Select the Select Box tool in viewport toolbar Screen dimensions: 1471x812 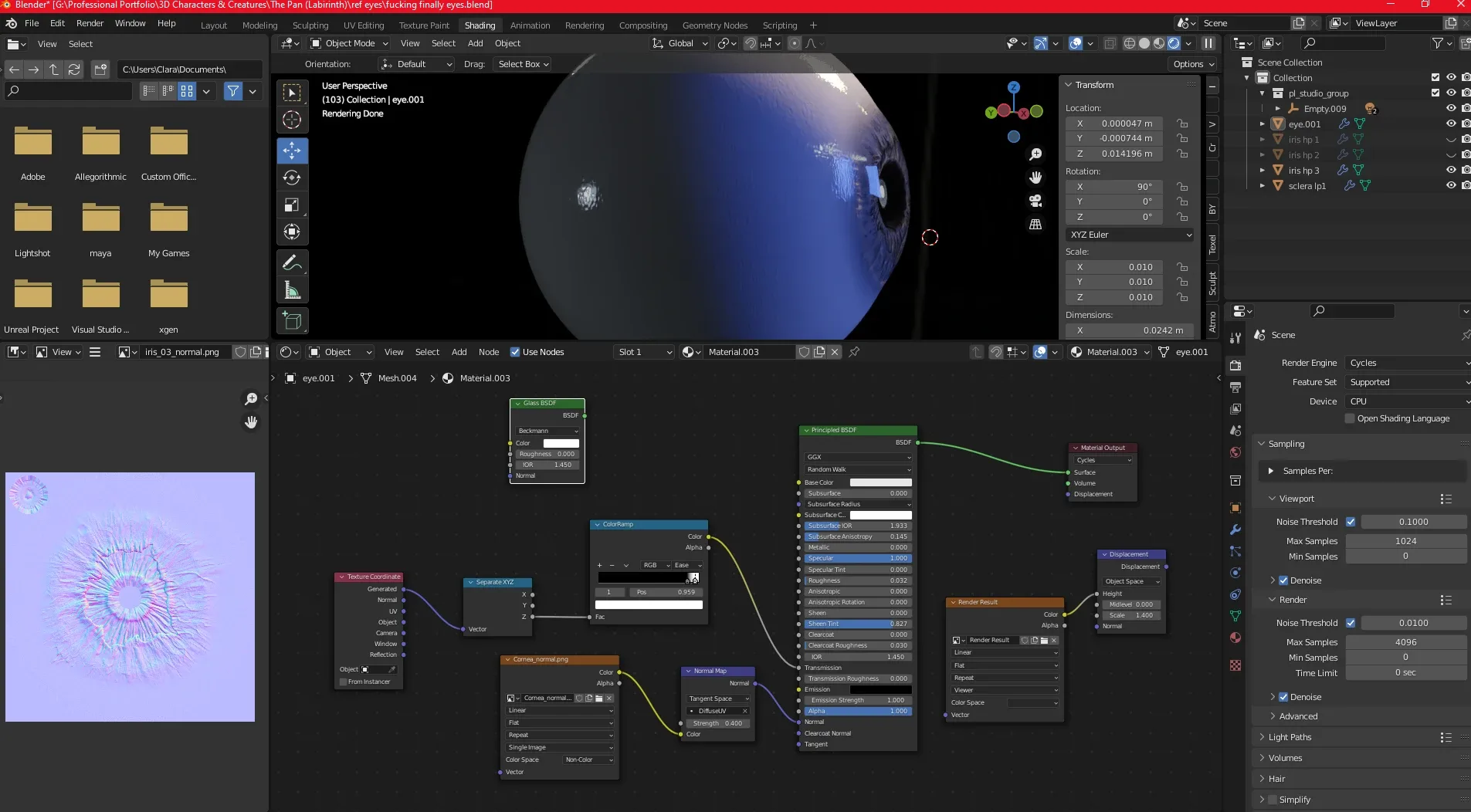tap(292, 93)
